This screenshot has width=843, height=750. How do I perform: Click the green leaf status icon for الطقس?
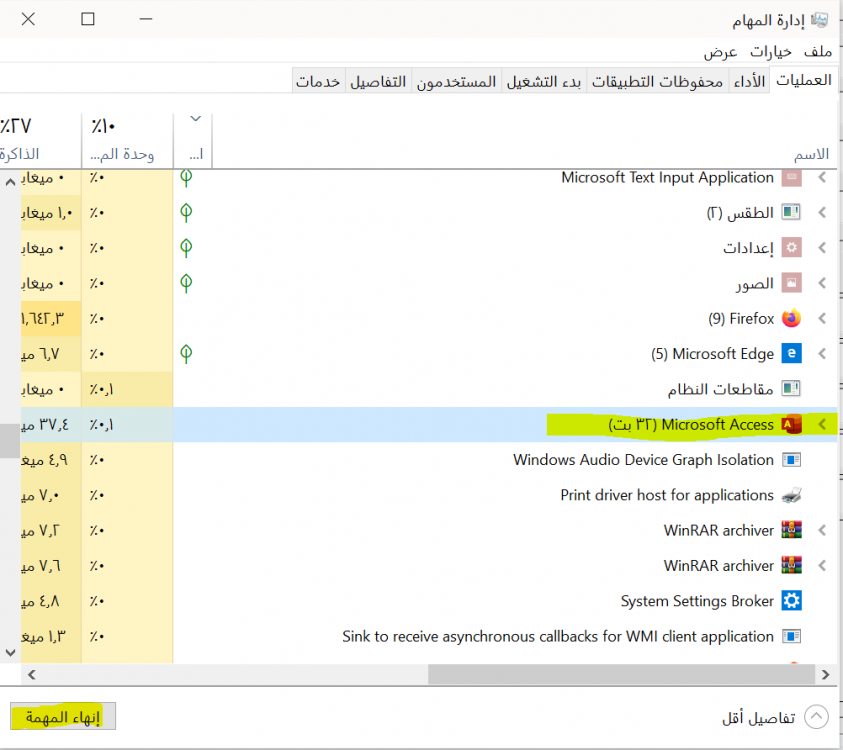pyautogui.click(x=186, y=212)
